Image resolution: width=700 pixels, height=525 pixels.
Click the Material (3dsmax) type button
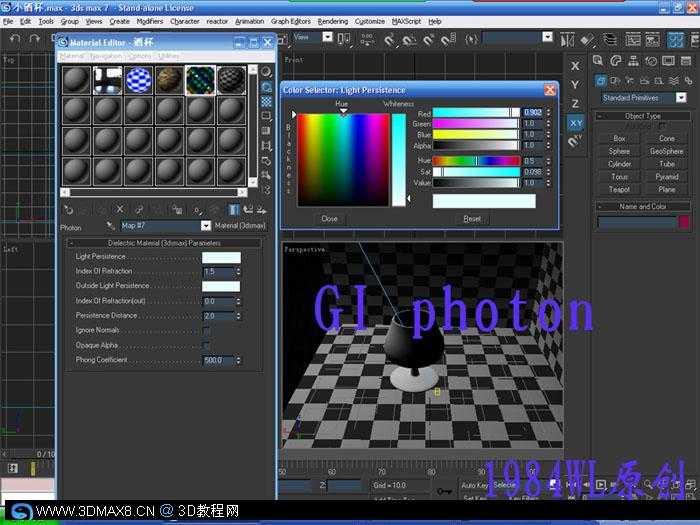point(240,226)
